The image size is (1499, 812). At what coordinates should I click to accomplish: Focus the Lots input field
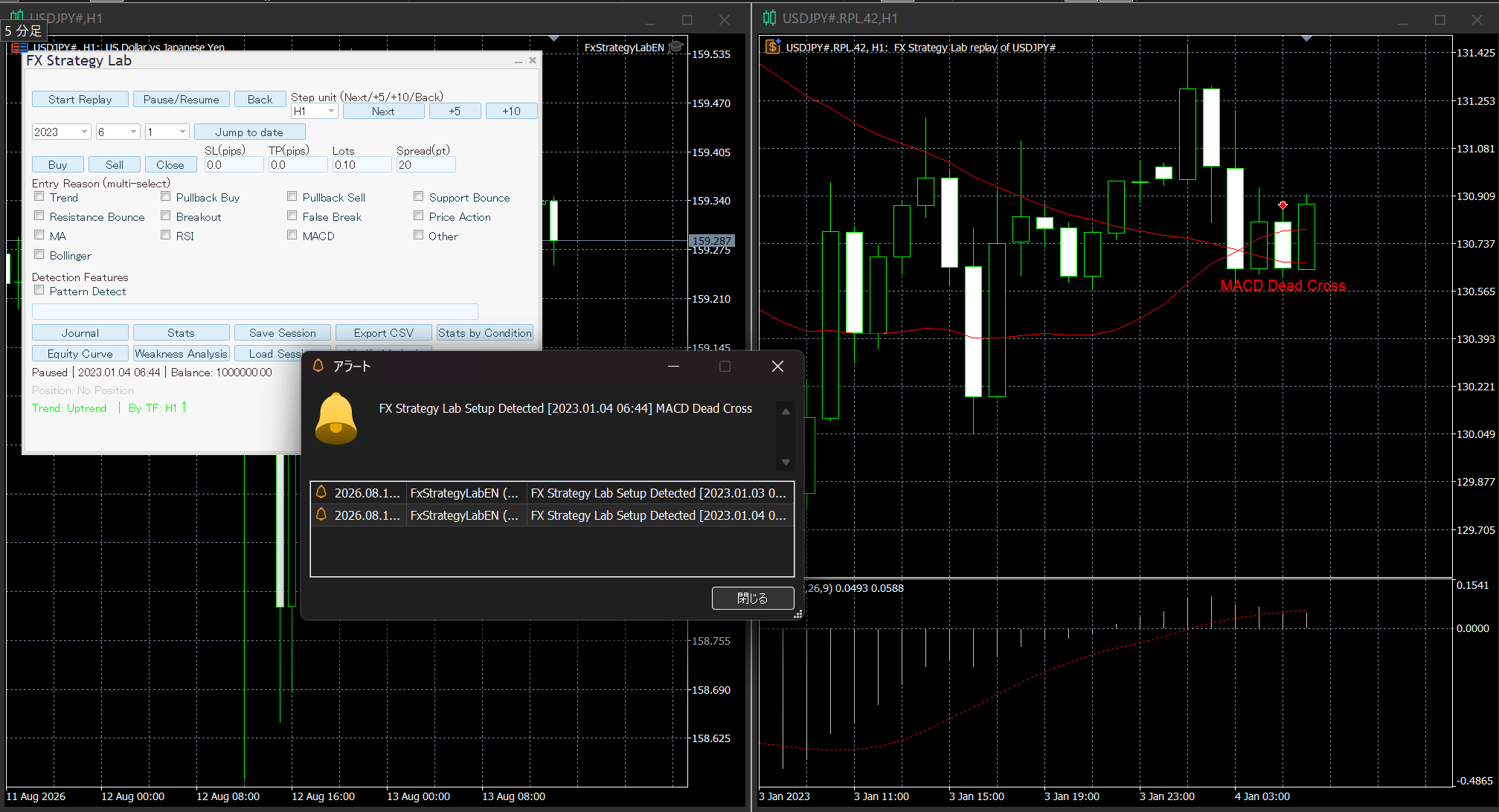(362, 165)
